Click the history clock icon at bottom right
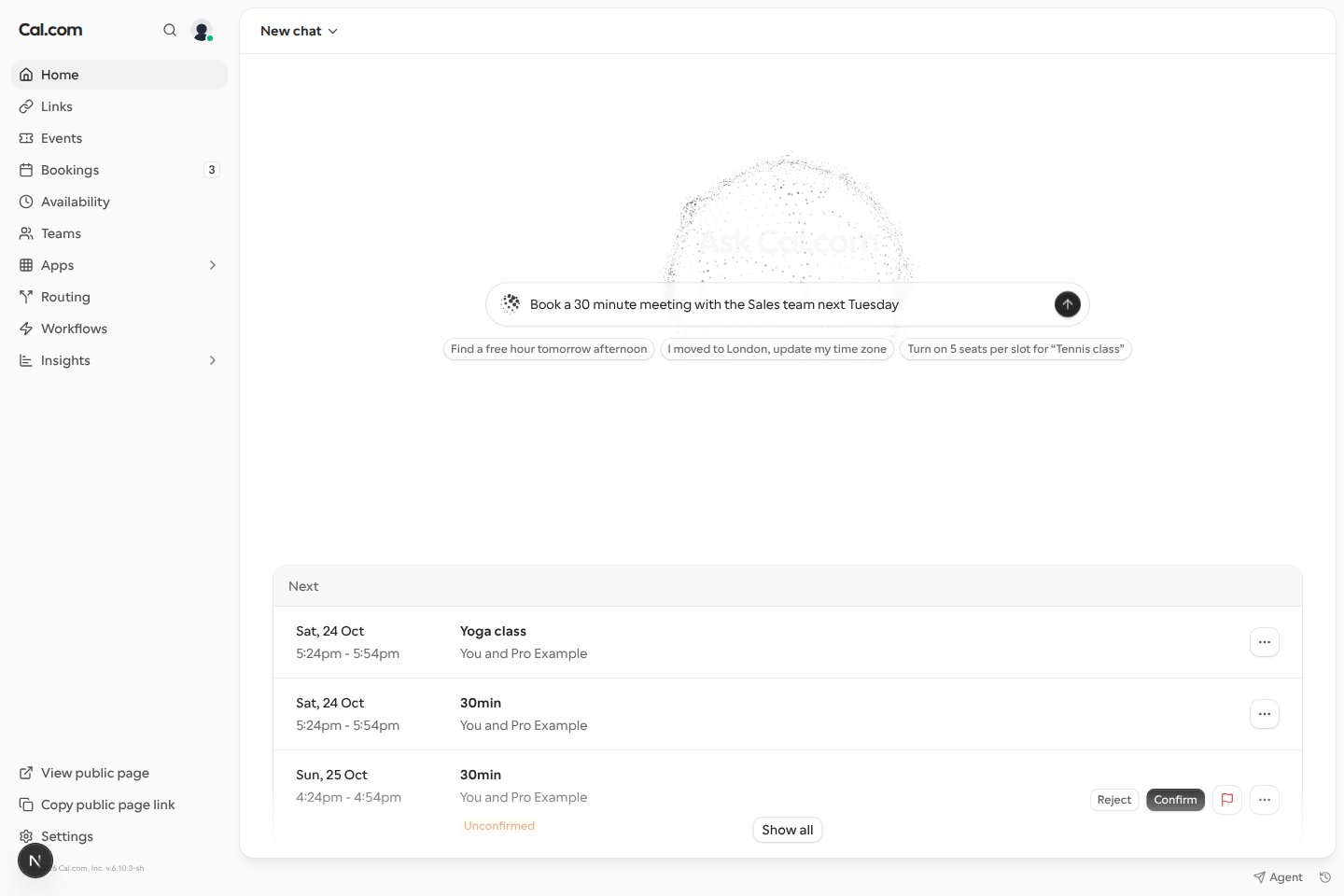Viewport: 1344px width, 896px height. tap(1324, 877)
